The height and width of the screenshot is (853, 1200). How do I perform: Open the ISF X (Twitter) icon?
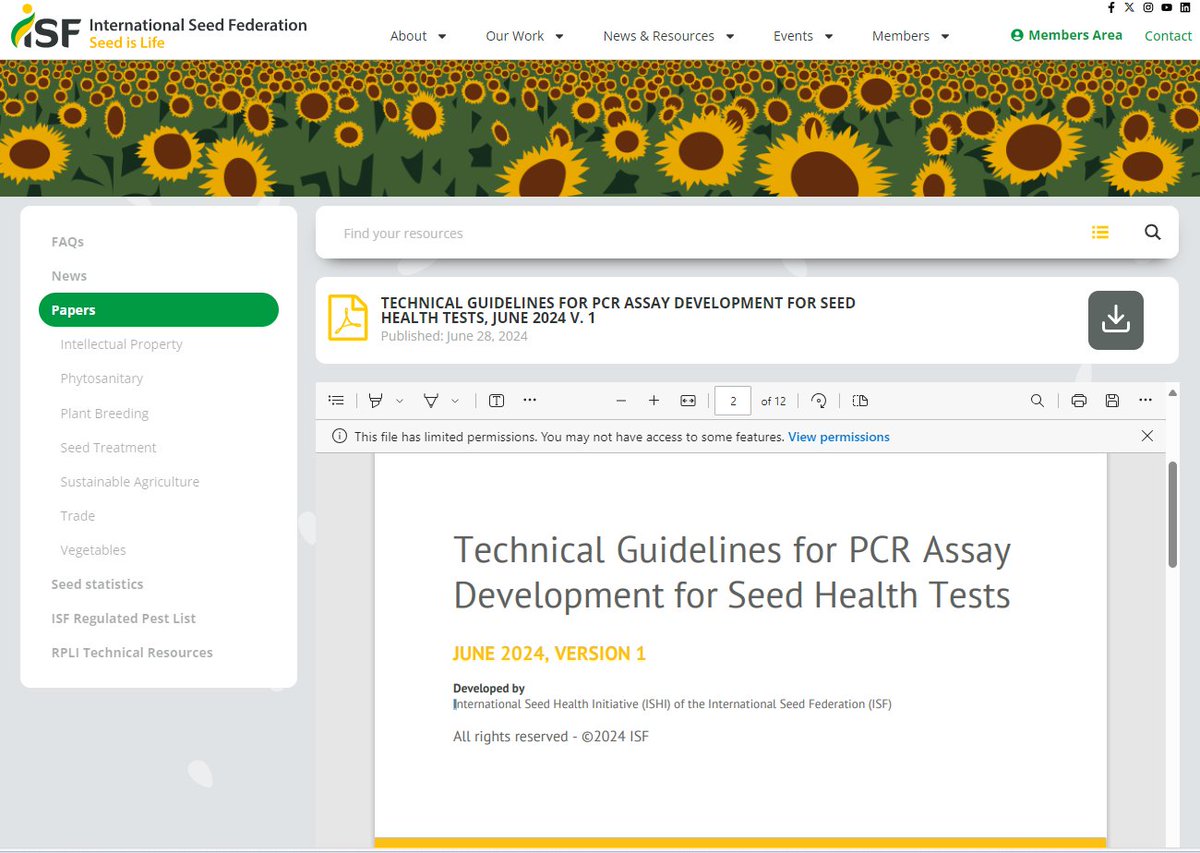1129,7
